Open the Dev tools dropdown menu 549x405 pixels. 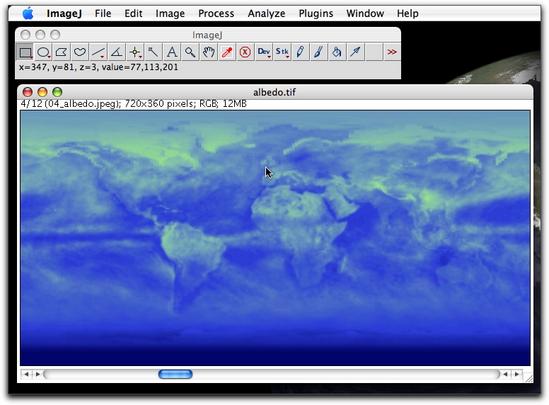[x=263, y=53]
